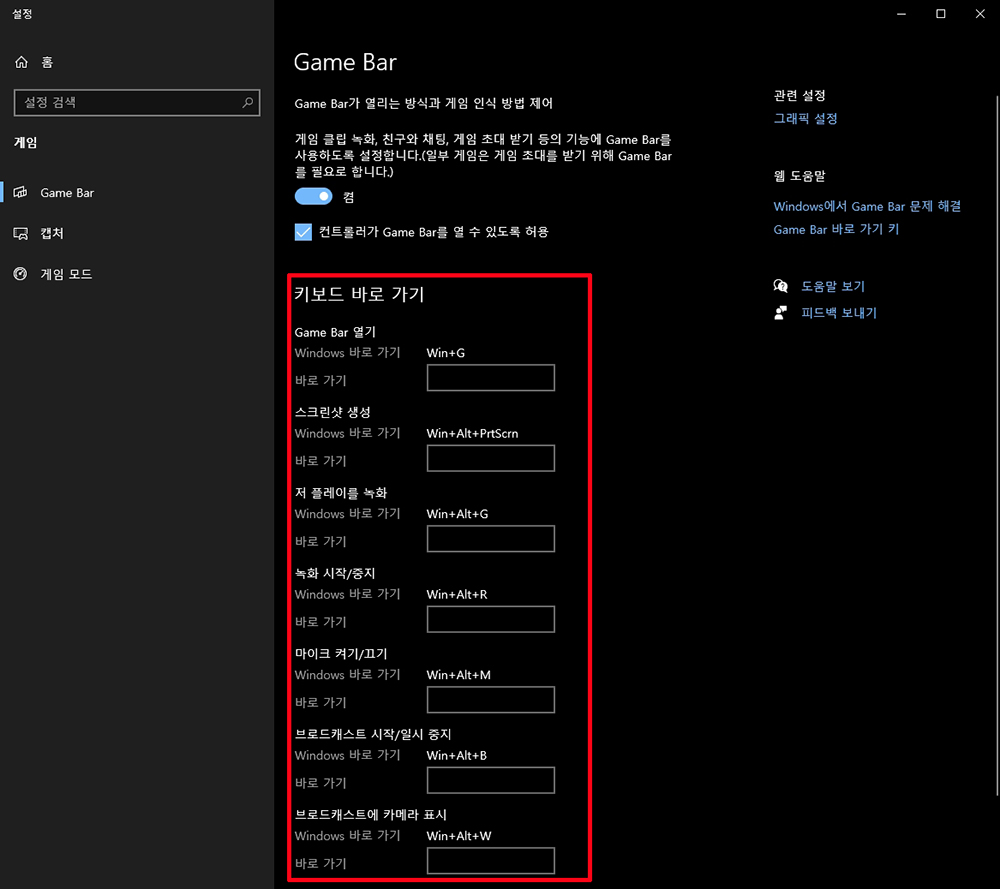Uncheck controller opens Game Bar checkbox
The width and height of the screenshot is (1000, 889).
coord(303,232)
